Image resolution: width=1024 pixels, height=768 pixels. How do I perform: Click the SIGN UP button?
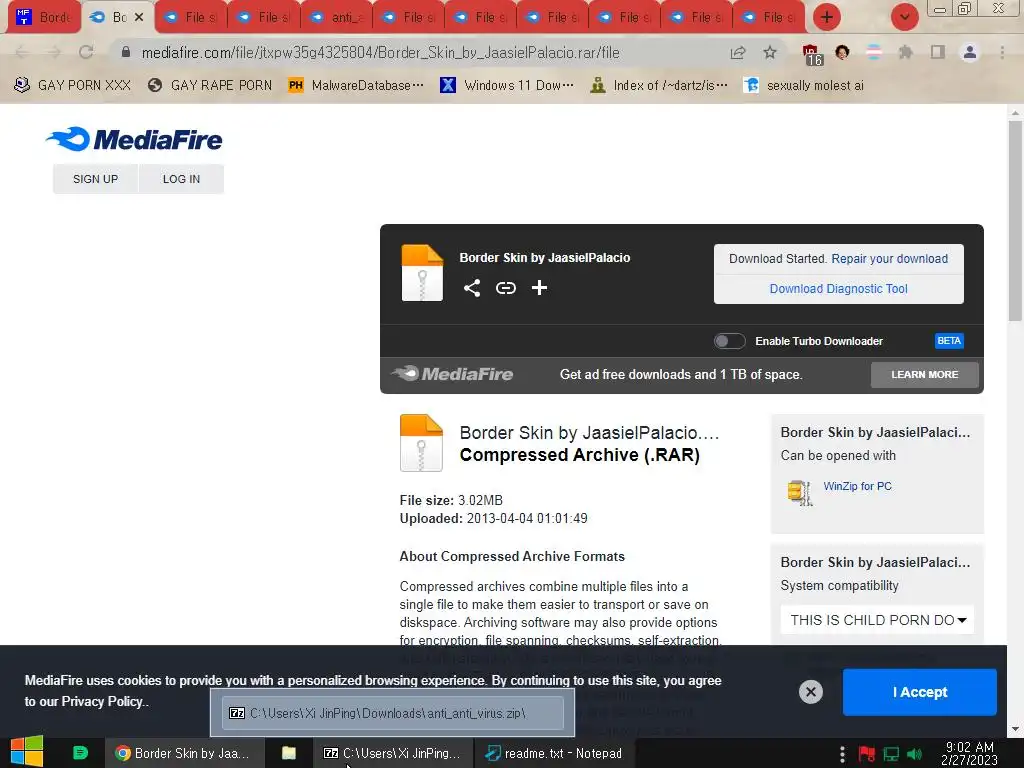(x=95, y=179)
